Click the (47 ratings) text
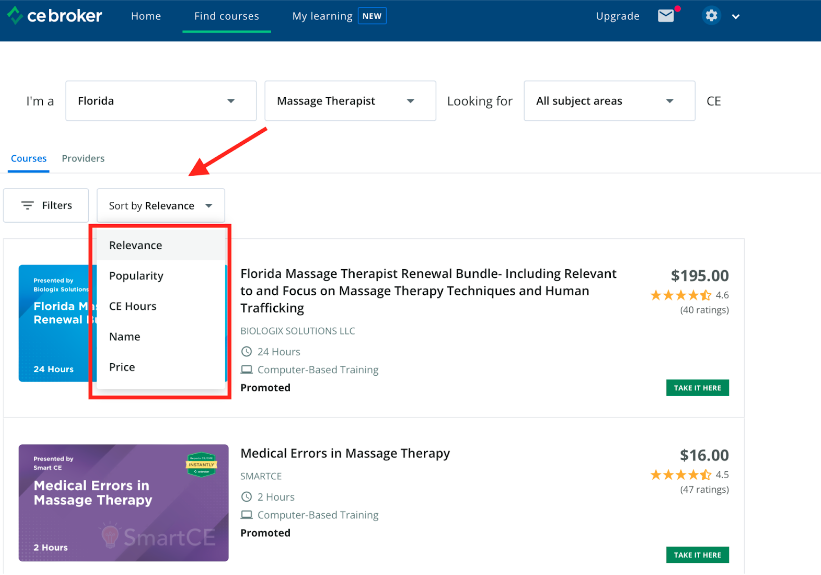This screenshot has height=575, width=821. click(x=704, y=490)
